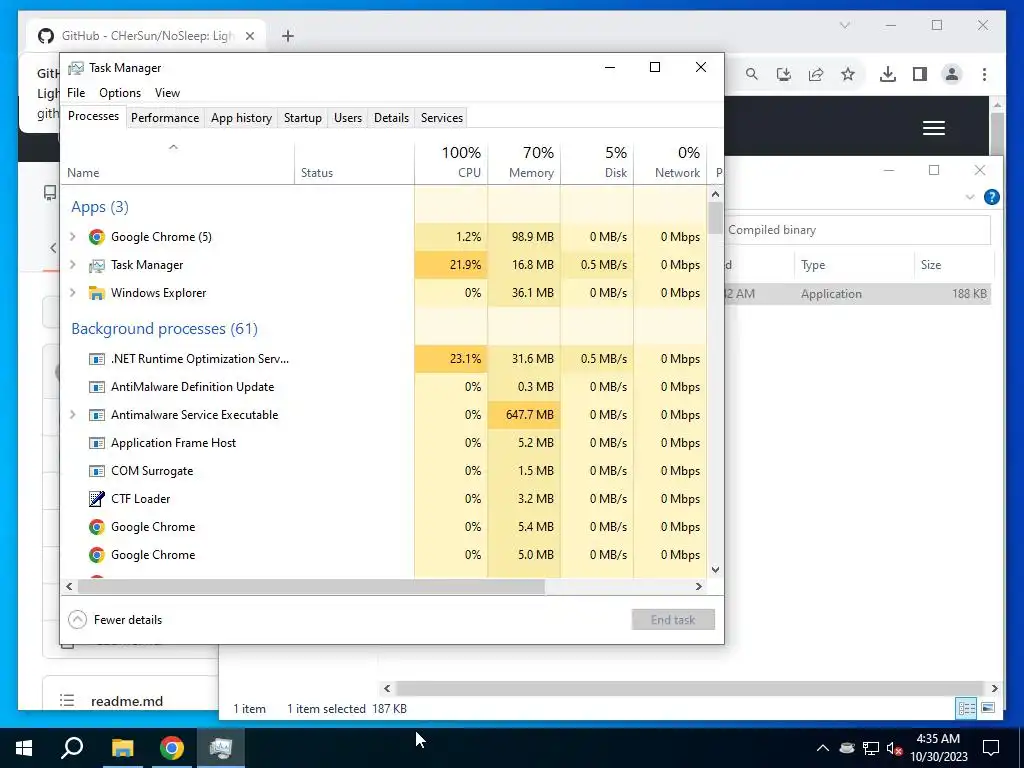Click the Compiled binary search field in Explorer
The height and width of the screenshot is (768, 1024).
[857, 230]
